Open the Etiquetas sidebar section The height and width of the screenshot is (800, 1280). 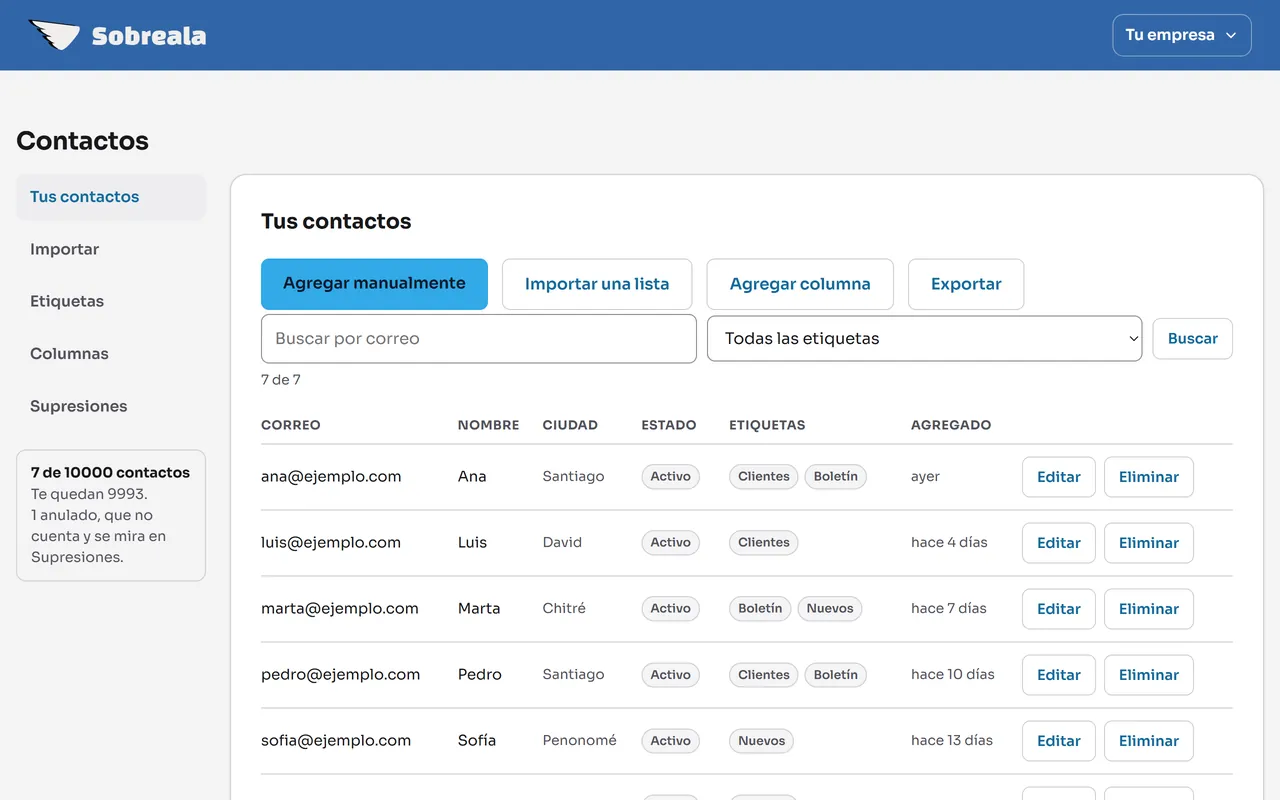(111, 301)
